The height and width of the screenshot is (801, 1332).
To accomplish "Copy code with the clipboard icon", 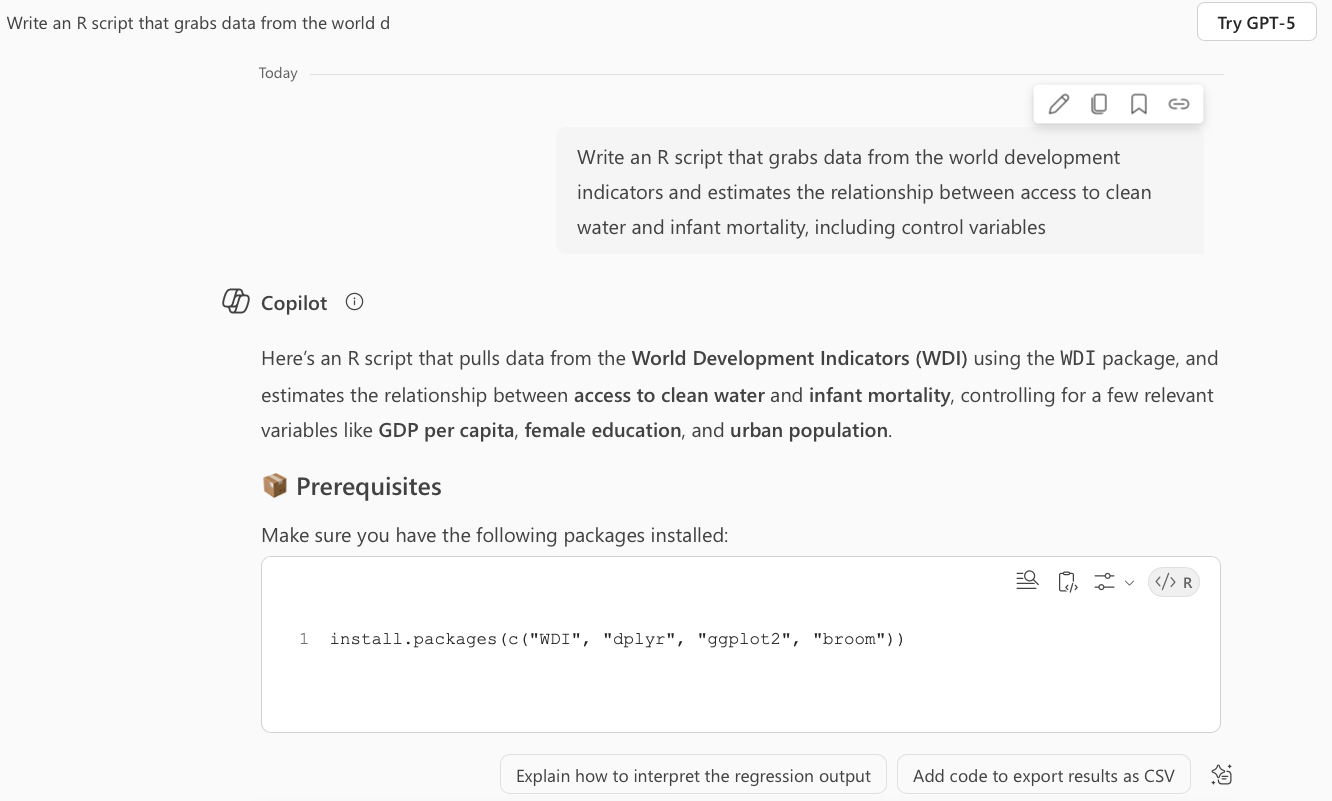I will coord(1067,582).
